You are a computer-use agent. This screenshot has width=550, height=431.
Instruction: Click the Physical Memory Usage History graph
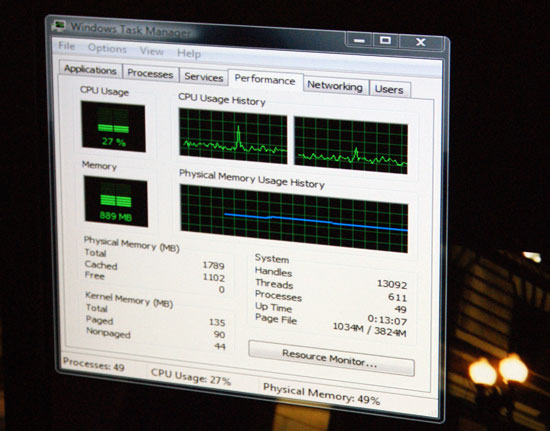tap(294, 218)
